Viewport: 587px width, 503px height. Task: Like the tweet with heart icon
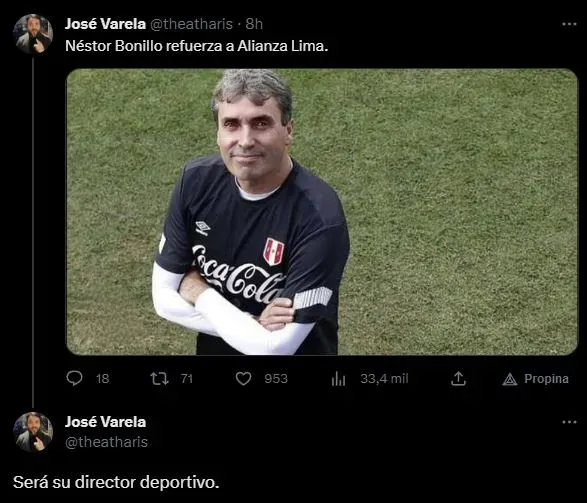tap(243, 378)
